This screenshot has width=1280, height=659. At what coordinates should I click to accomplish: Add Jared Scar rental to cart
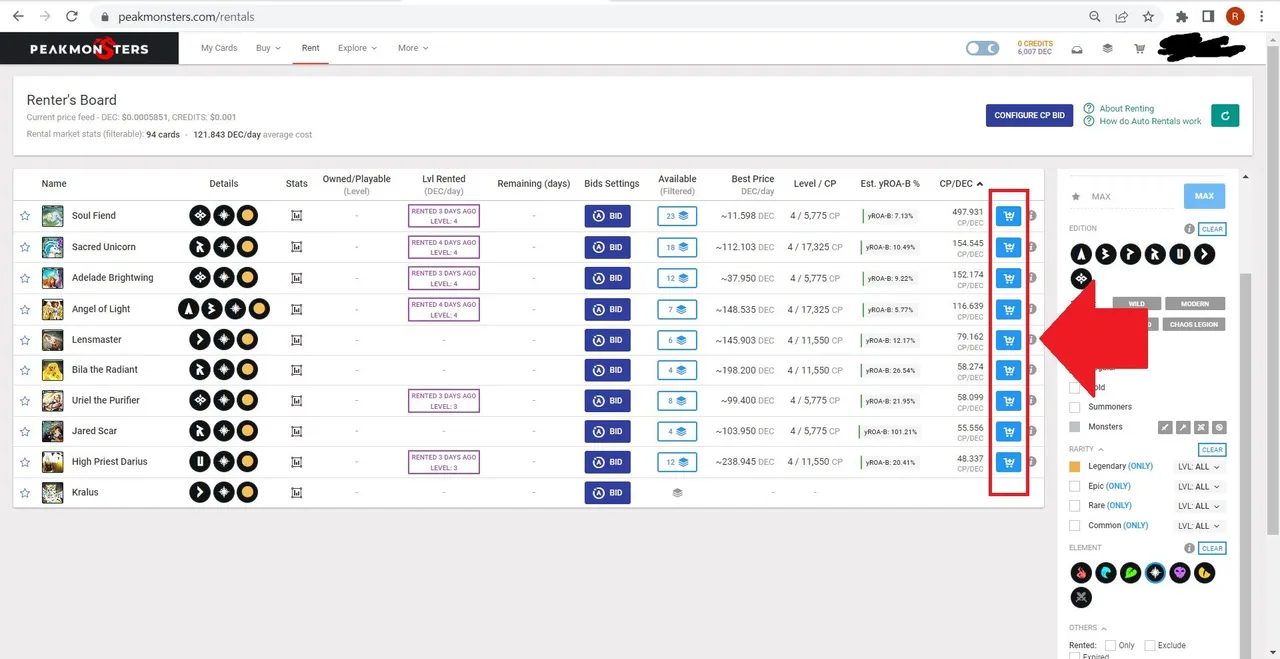click(x=1008, y=432)
